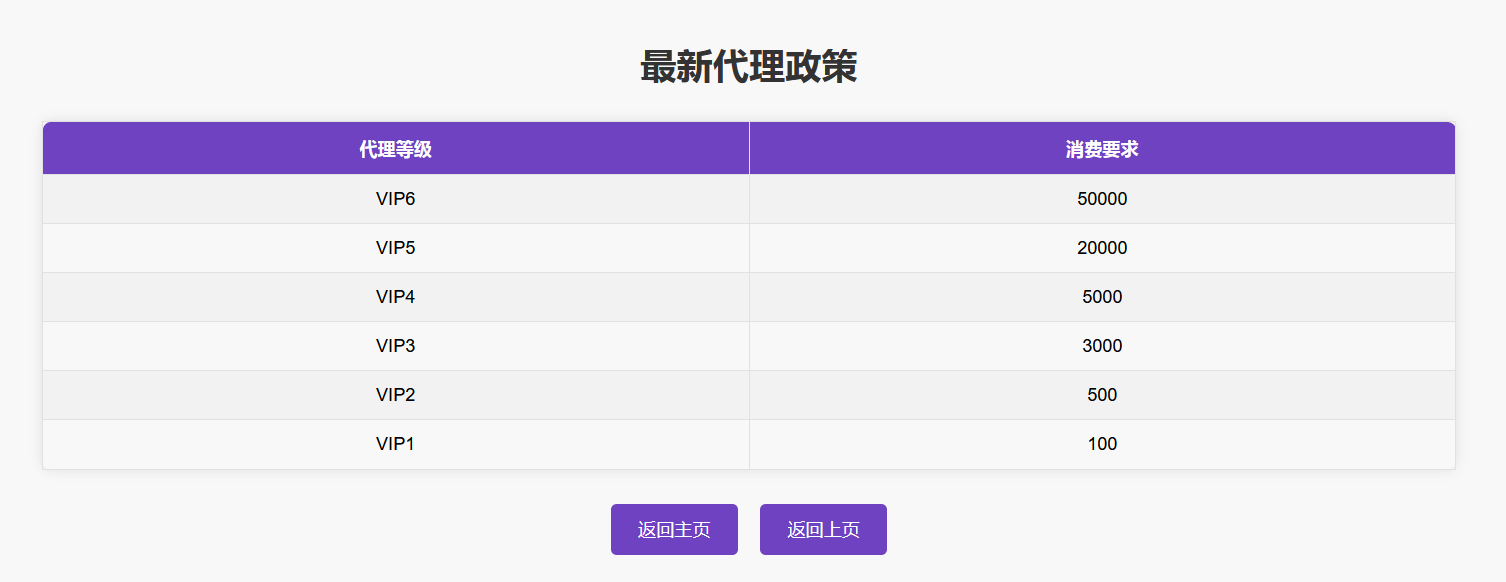Image resolution: width=1506 pixels, height=582 pixels.
Task: Click the 最新代理政策 page heading
Action: (x=749, y=67)
